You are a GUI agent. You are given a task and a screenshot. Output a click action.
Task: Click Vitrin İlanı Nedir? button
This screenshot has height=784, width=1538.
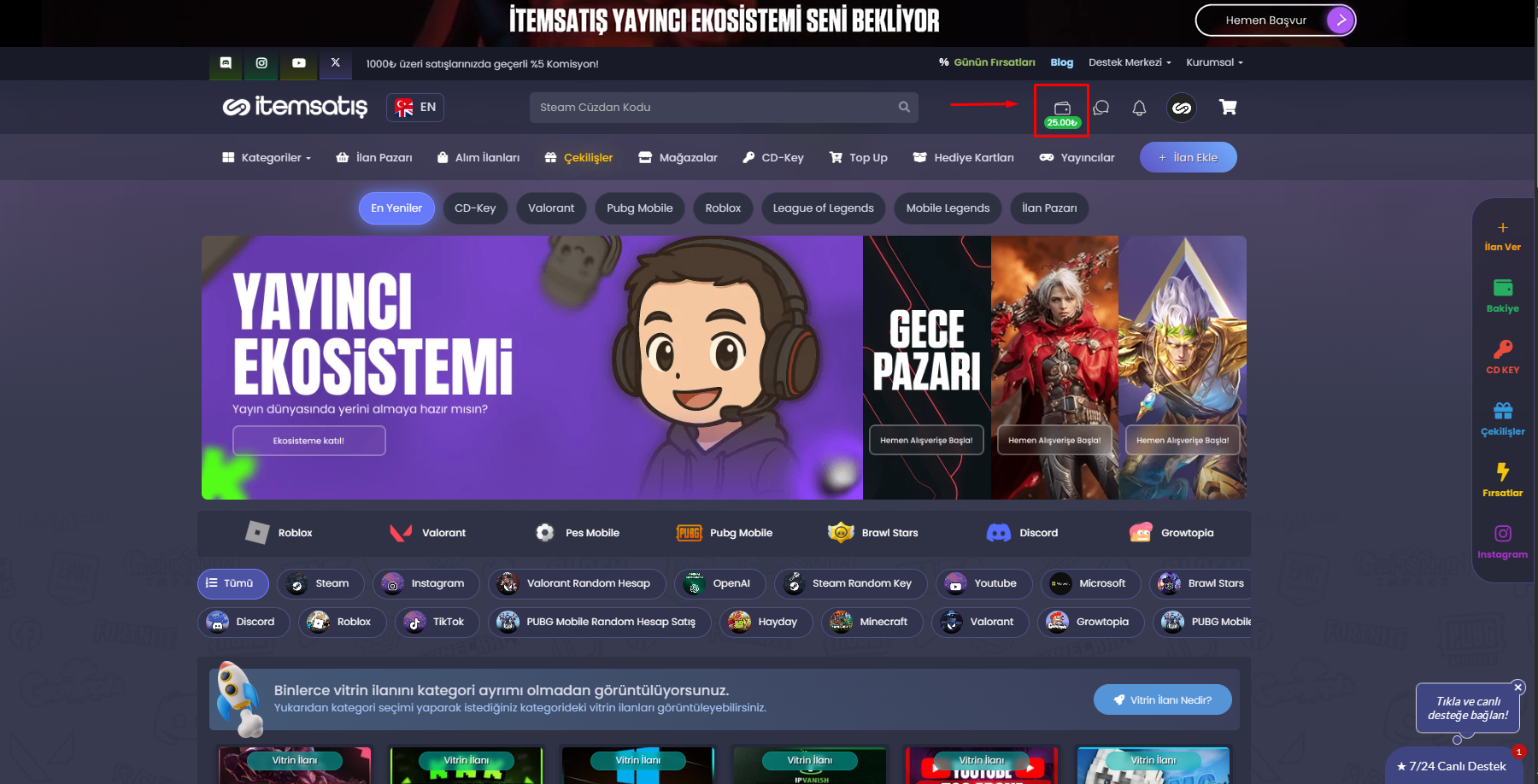click(1162, 700)
